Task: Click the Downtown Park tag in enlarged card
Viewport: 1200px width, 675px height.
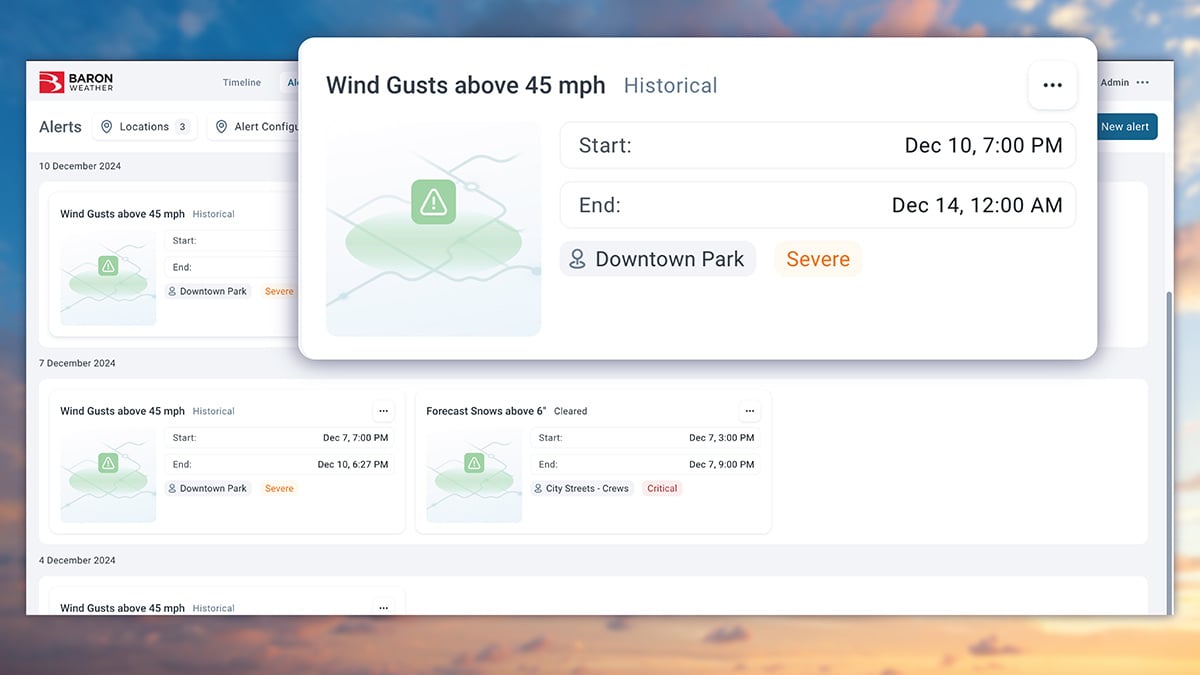Action: [x=657, y=259]
